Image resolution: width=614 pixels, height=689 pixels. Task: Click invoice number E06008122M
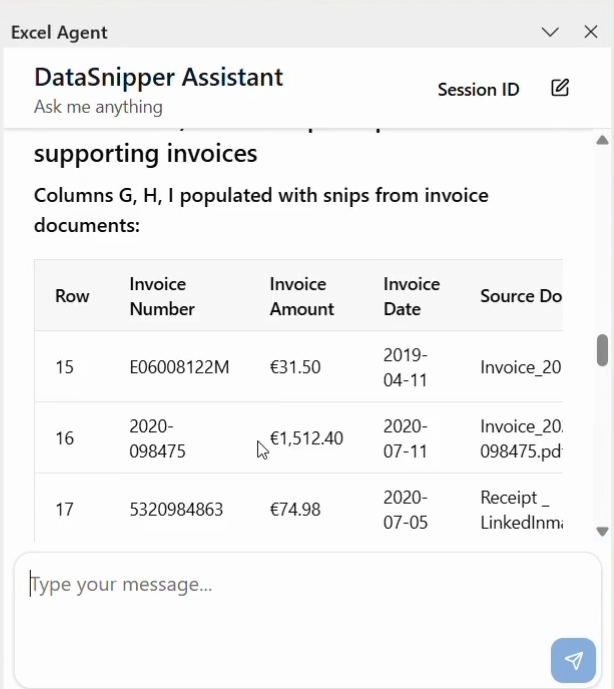(x=179, y=367)
